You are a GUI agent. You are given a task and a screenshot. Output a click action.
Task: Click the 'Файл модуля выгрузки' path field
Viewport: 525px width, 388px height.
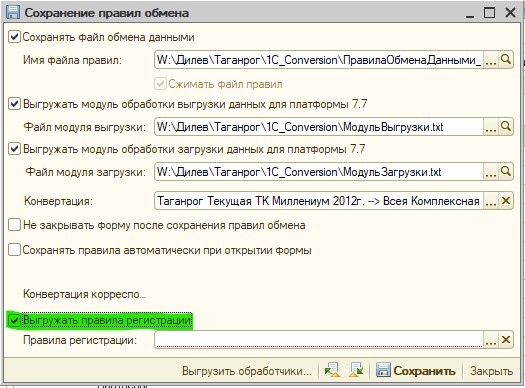pos(319,127)
